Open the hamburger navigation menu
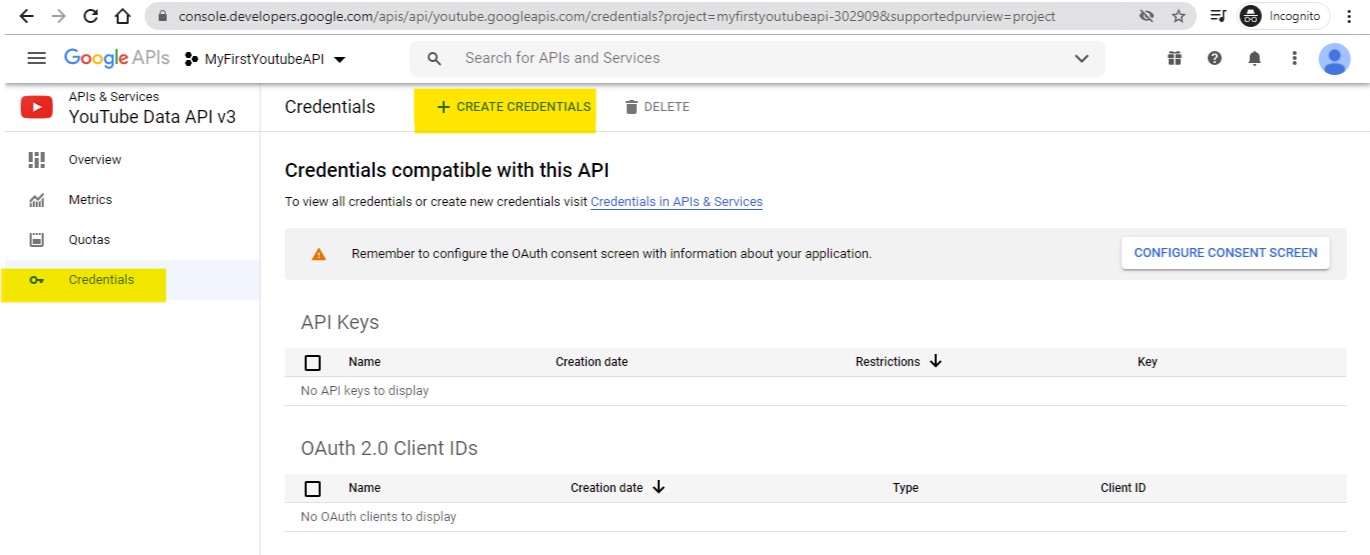Viewport: 1370px width, 555px height. (36, 58)
